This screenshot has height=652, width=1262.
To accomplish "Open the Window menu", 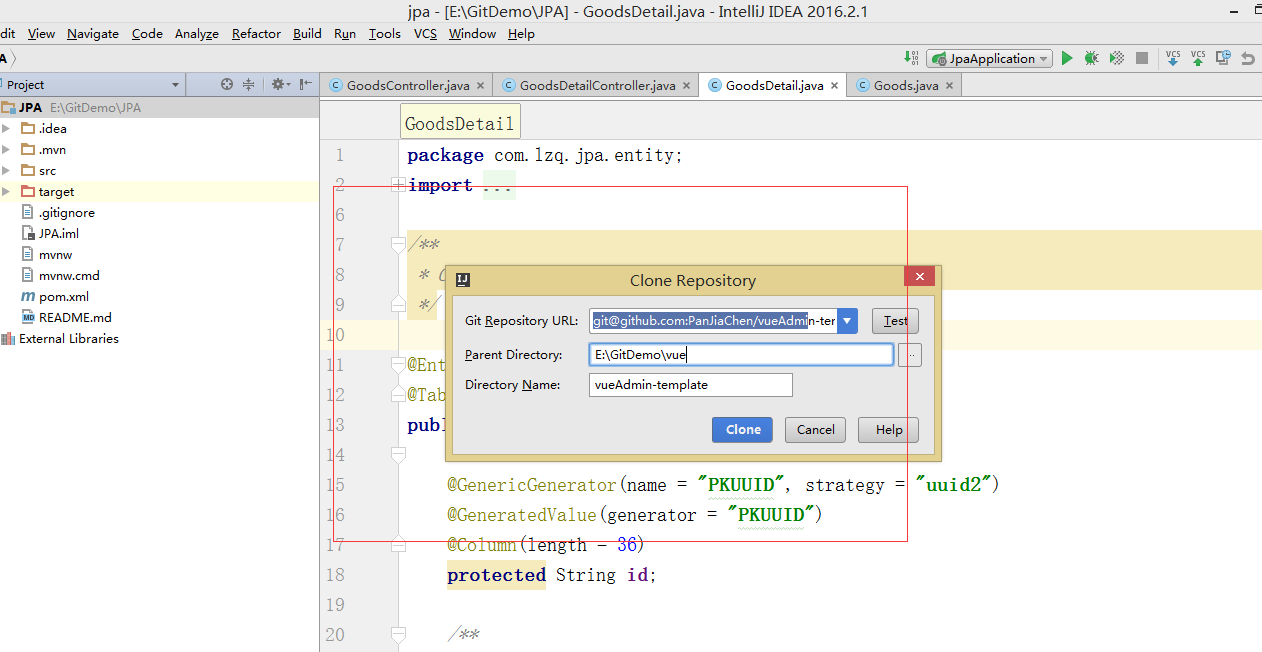I will [472, 33].
